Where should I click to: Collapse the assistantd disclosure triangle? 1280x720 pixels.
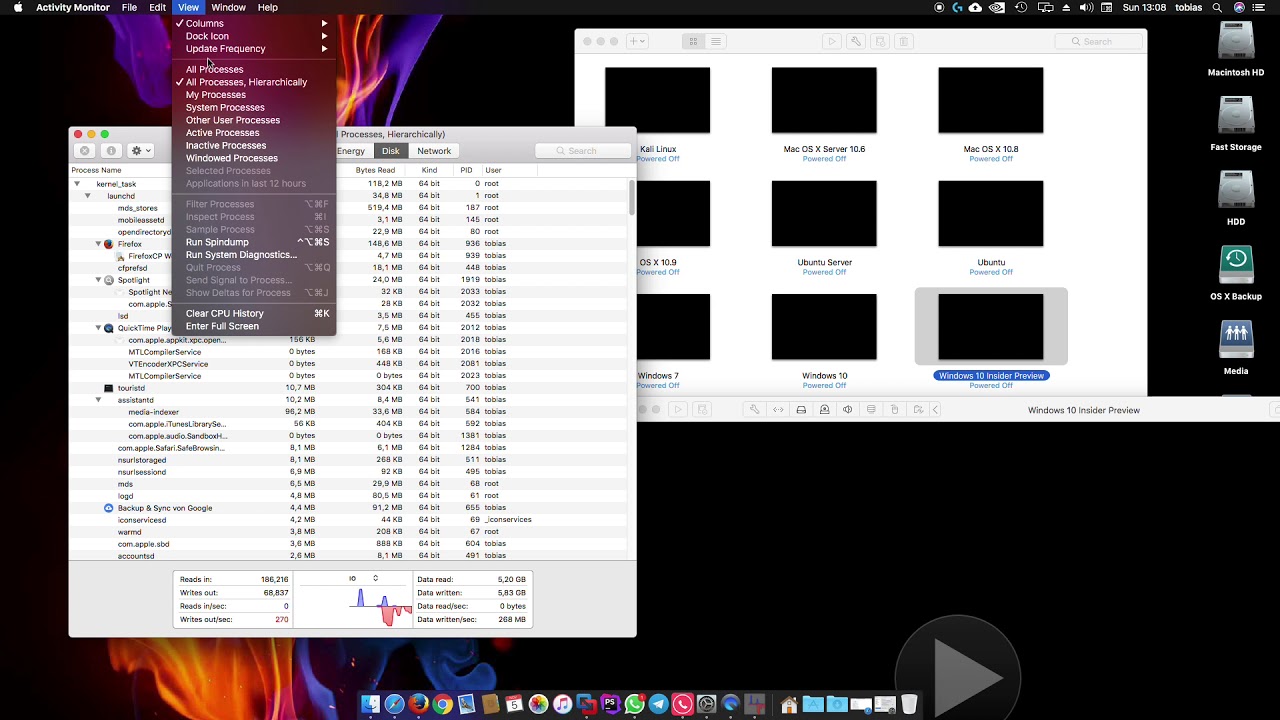pos(98,400)
